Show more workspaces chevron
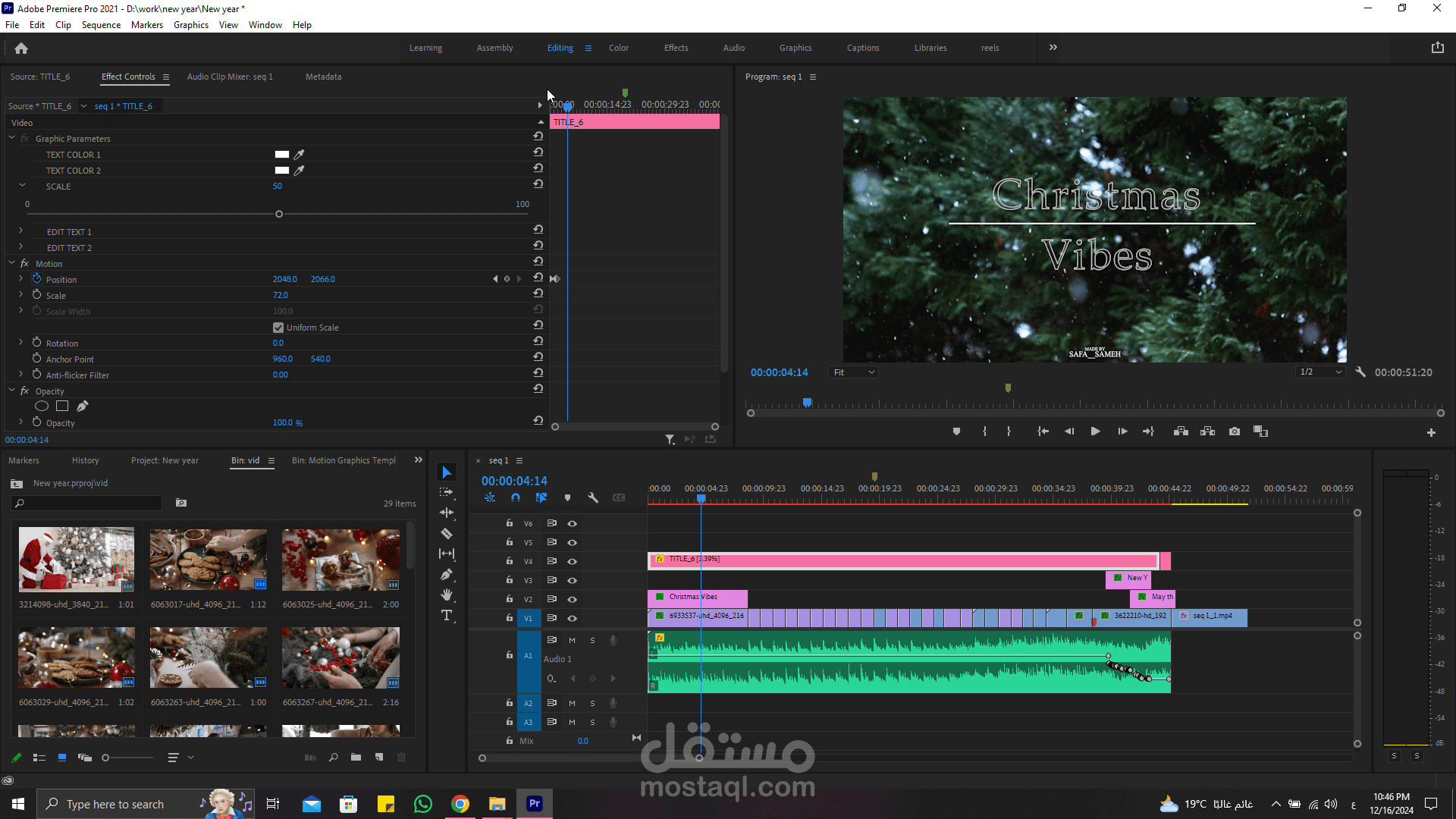Image resolution: width=1456 pixels, height=819 pixels. pos(1053,47)
